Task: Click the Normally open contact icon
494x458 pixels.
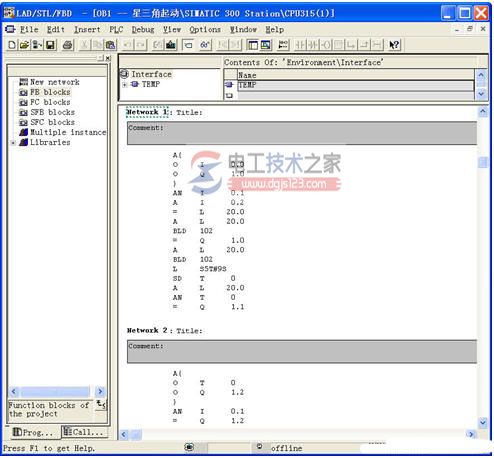Action: tap(300, 45)
